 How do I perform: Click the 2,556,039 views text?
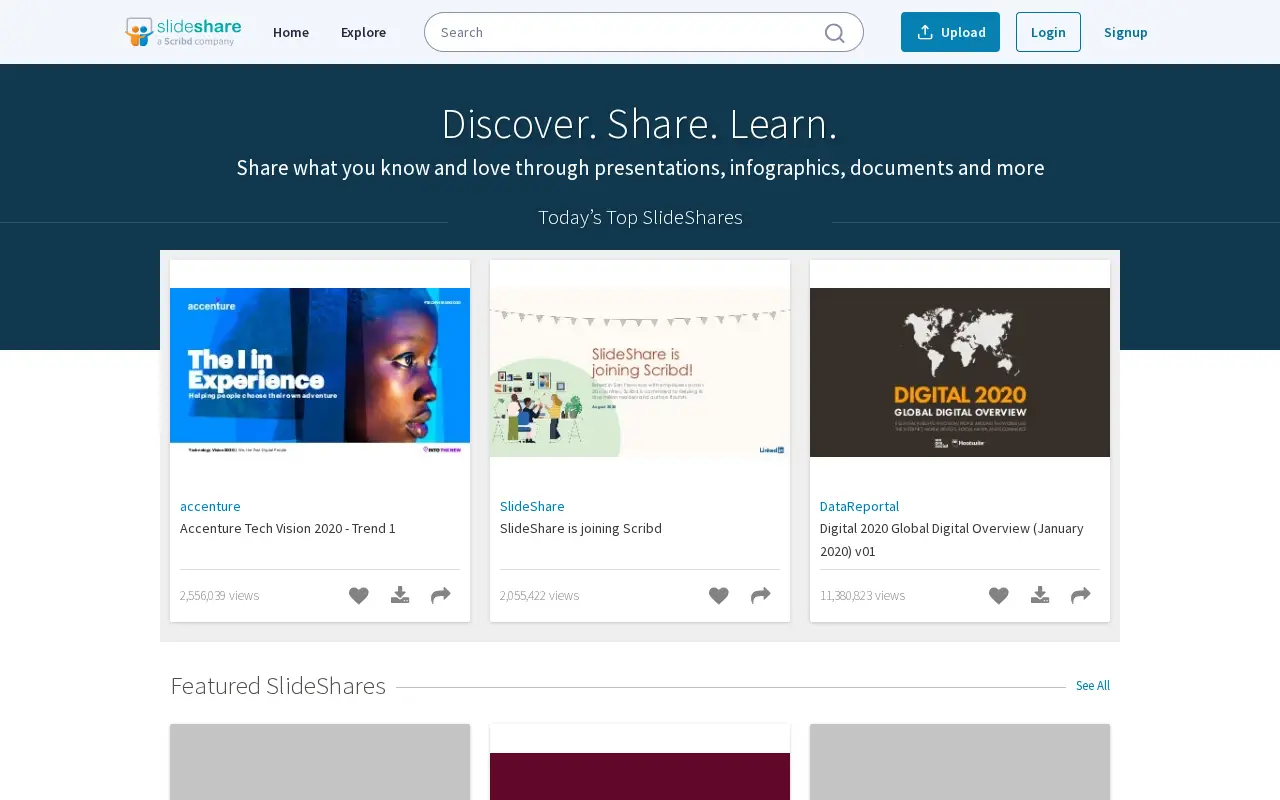219,595
